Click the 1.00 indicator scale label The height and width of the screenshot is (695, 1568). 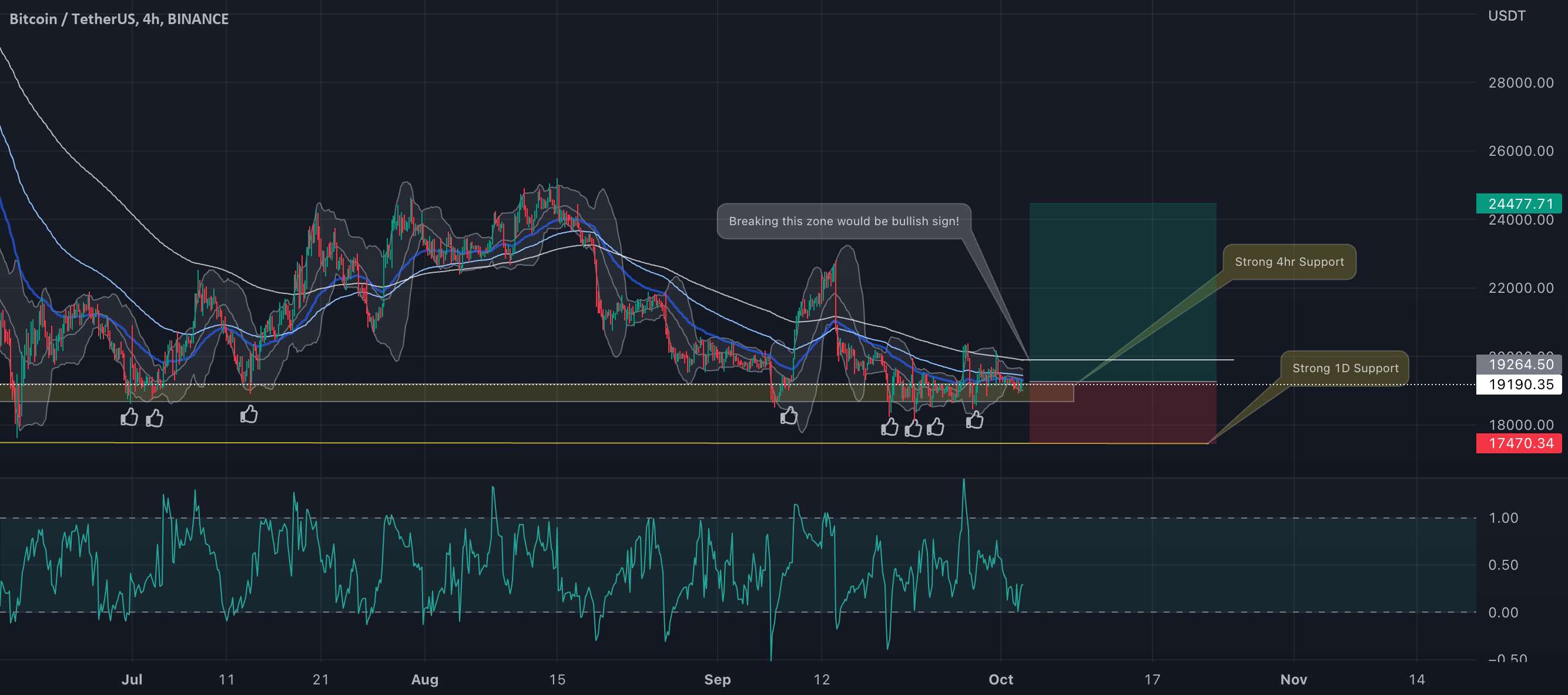pyautogui.click(x=1503, y=518)
